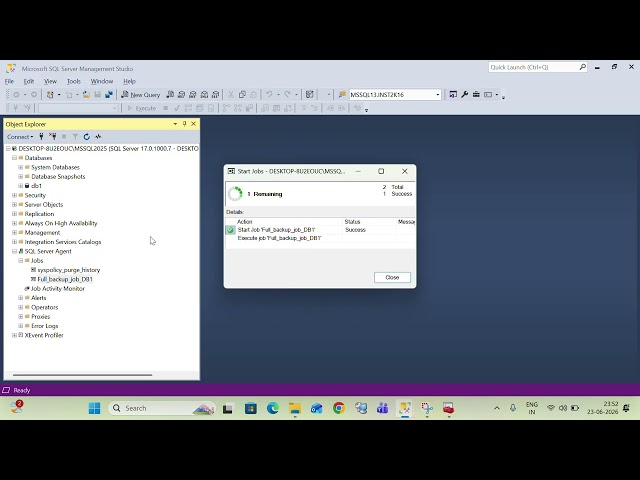Click the Quick Launch search field
This screenshot has width=640, height=480.
pyautogui.click(x=538, y=67)
